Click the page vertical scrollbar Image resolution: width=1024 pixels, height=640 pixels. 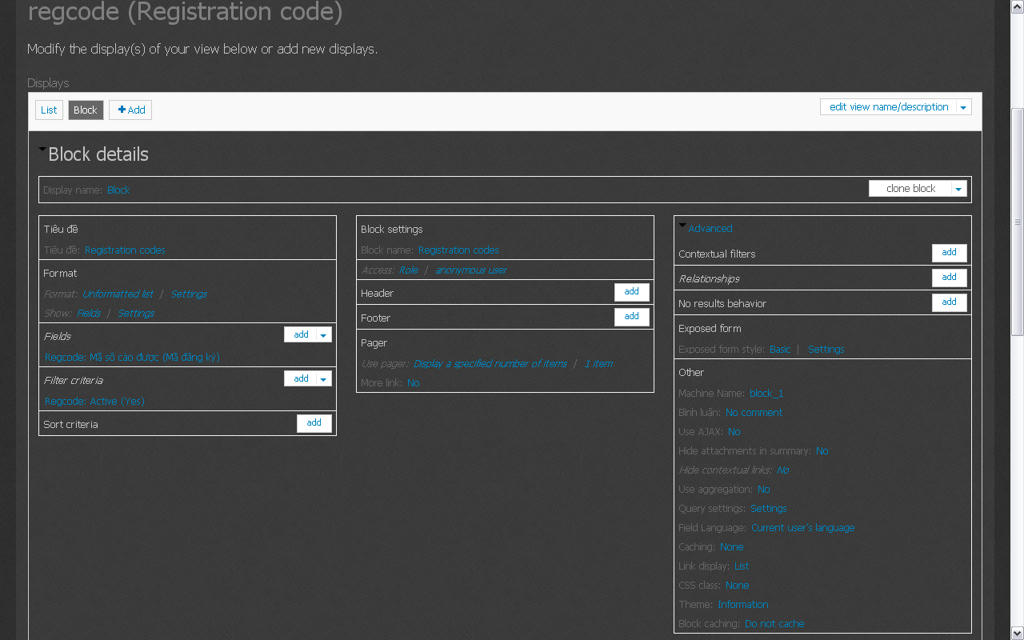click(x=1017, y=220)
